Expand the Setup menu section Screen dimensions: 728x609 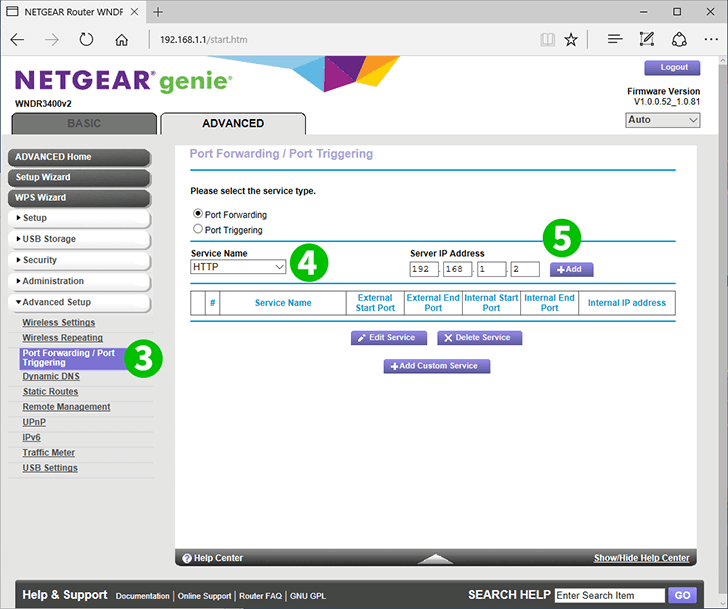(x=79, y=218)
